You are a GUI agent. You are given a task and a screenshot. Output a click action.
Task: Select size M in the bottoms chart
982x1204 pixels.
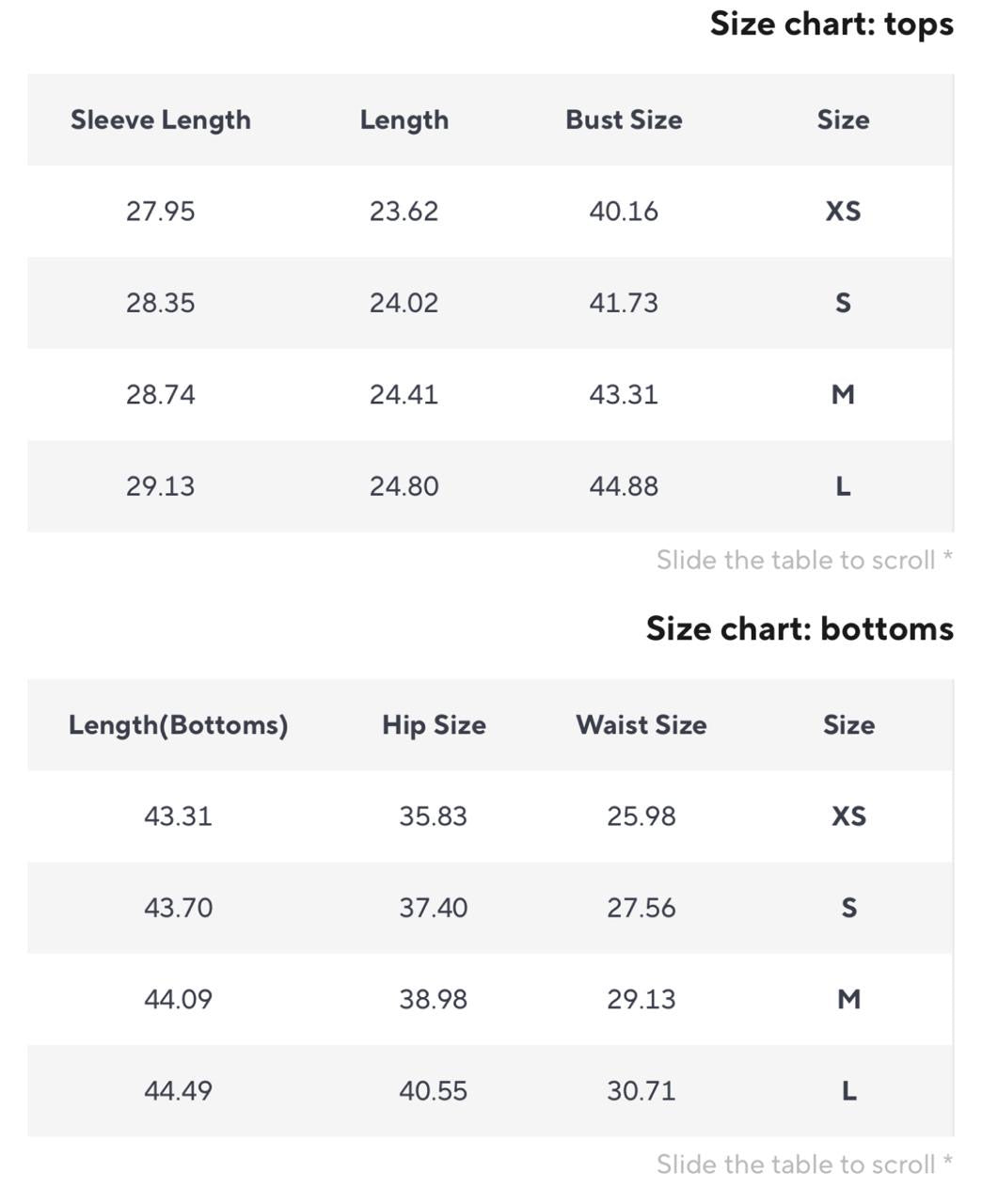[x=848, y=999]
